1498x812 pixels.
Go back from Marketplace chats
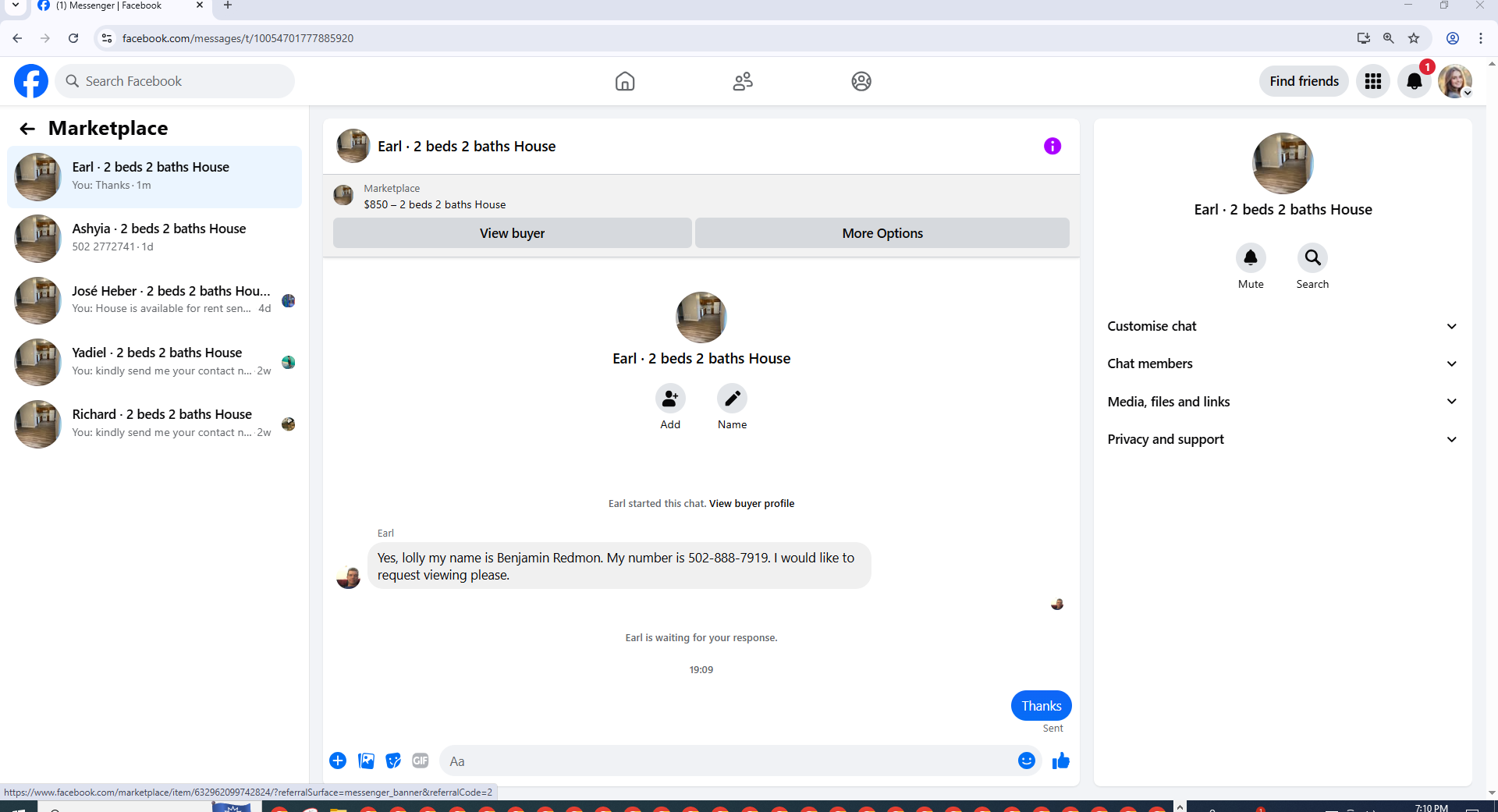[27, 129]
